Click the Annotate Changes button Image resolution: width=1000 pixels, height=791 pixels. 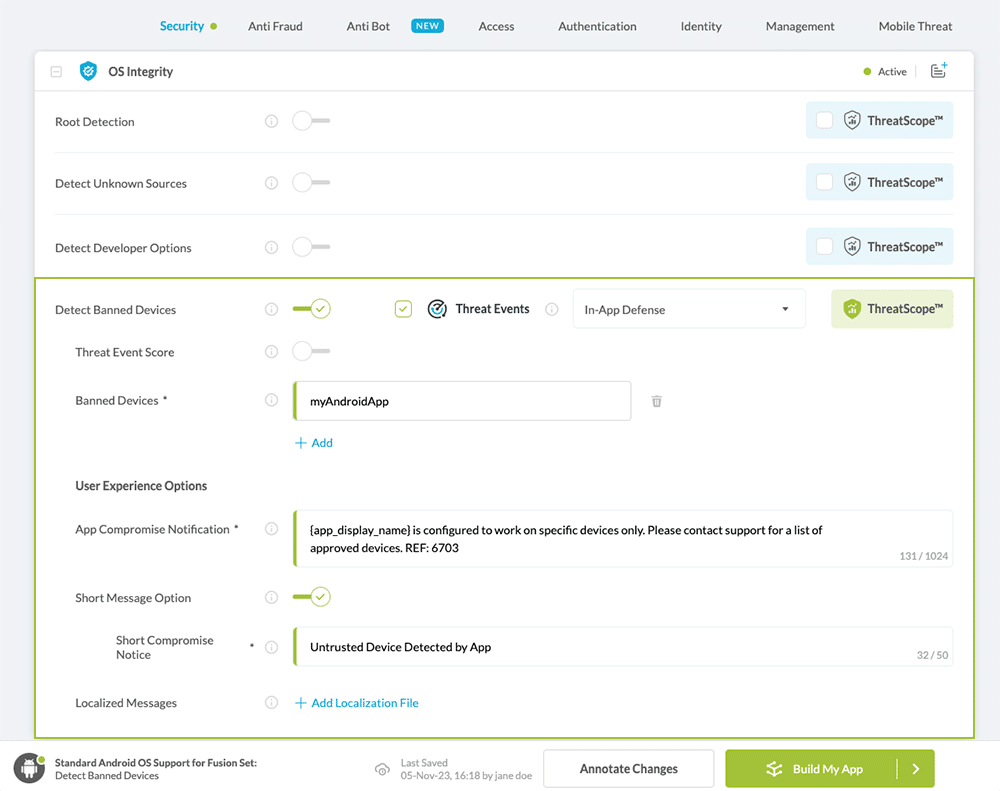[628, 769]
